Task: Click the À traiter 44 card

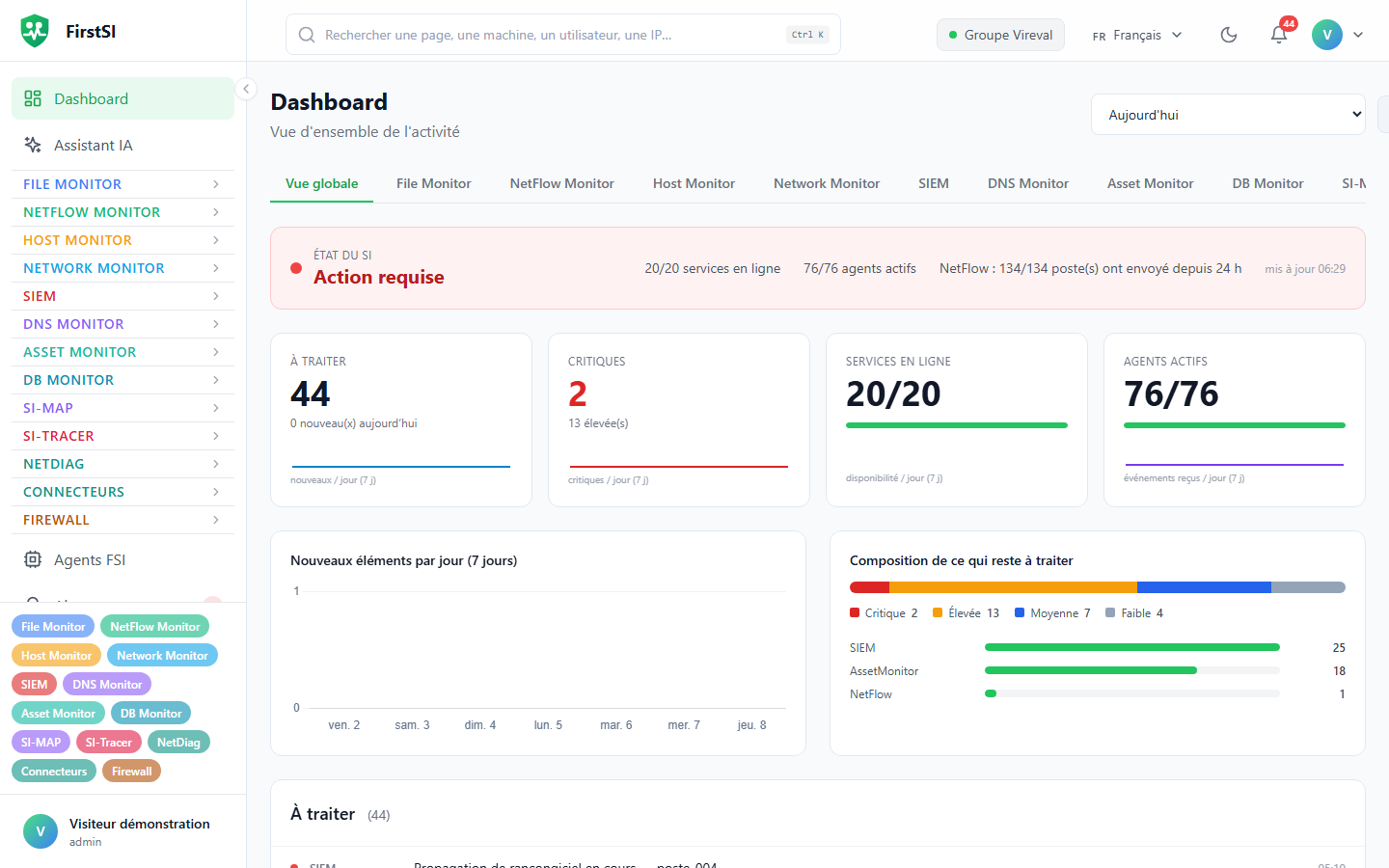Action: tap(401, 420)
